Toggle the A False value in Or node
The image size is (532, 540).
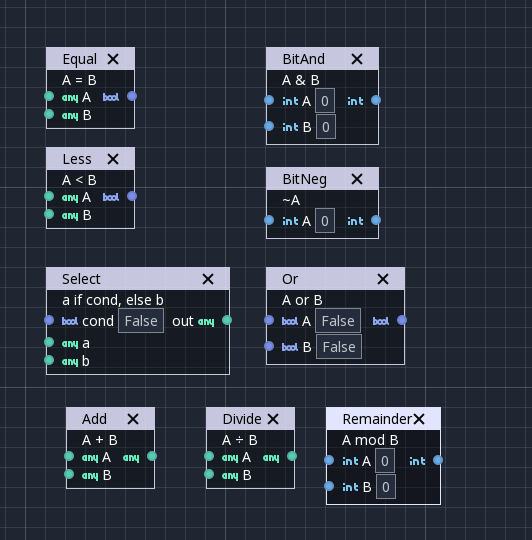(x=338, y=321)
